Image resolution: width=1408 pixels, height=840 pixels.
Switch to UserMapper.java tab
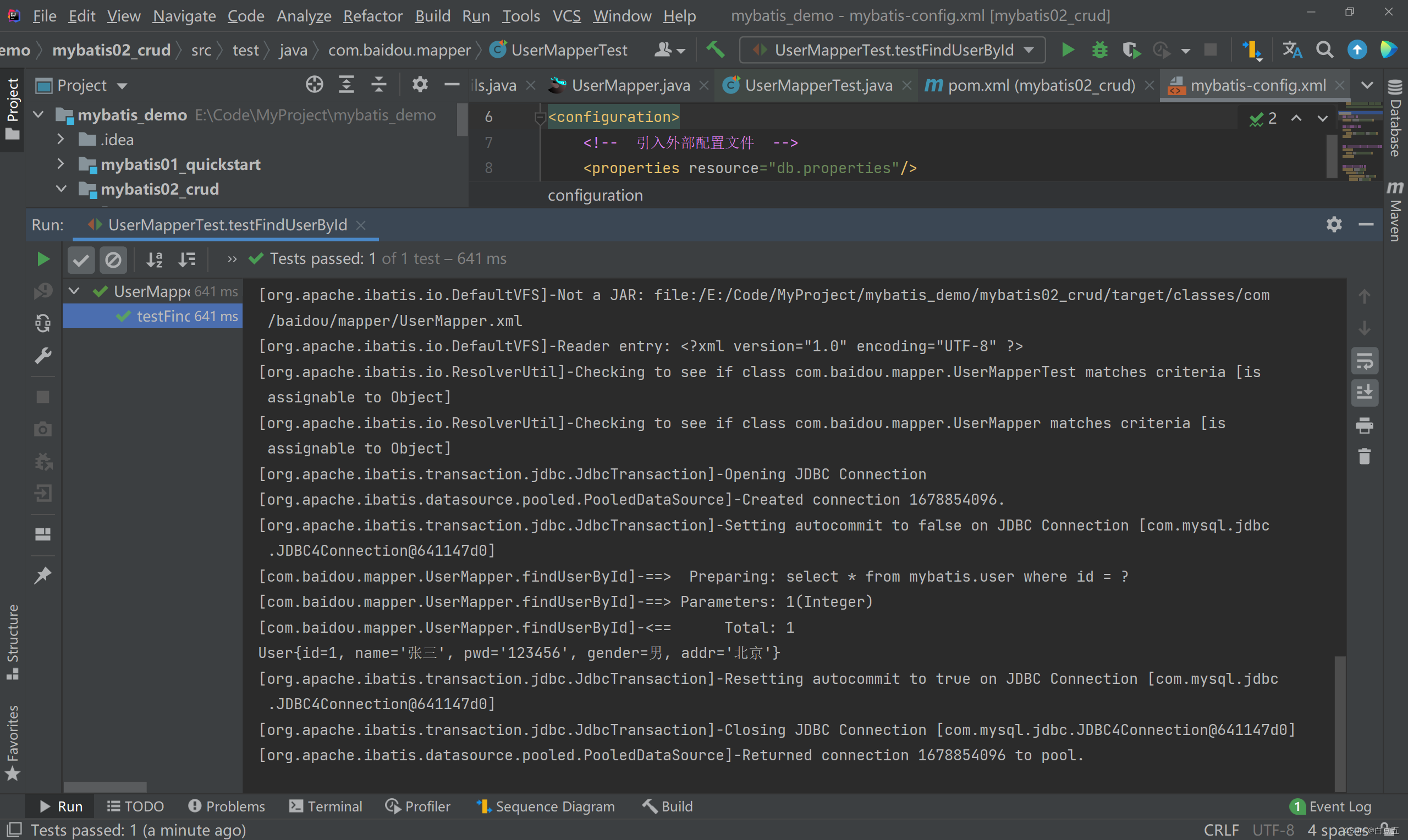click(630, 85)
